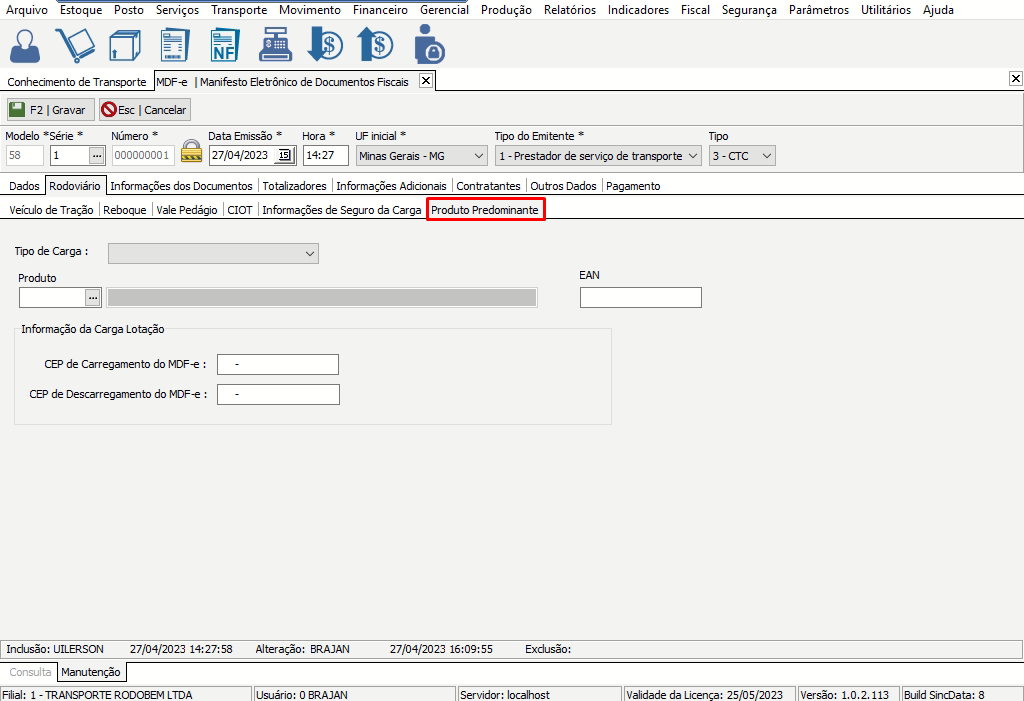Click the yellow padlock beside Número
The width and height of the screenshot is (1024, 701).
[x=191, y=153]
